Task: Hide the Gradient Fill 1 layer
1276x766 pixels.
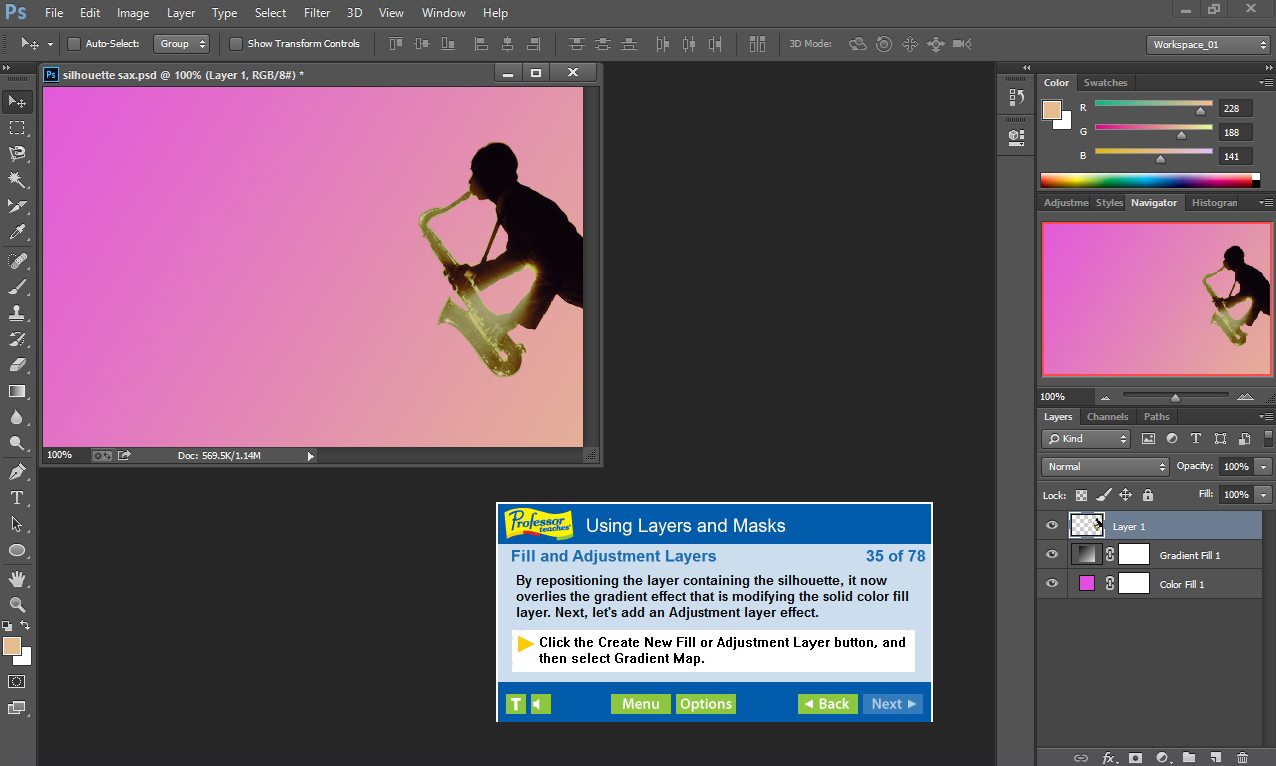Action: tap(1051, 554)
